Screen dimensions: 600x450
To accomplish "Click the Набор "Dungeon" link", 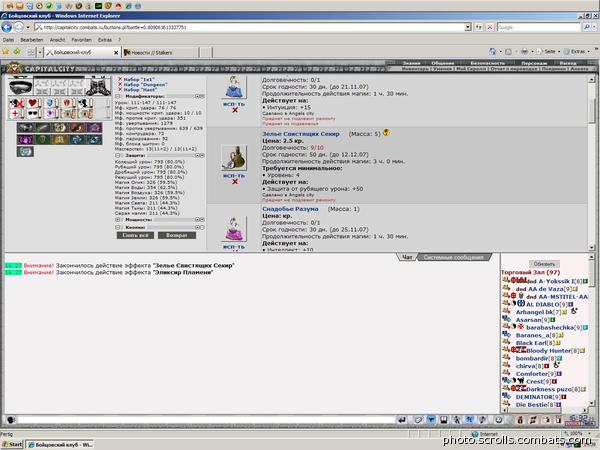I will [x=145, y=85].
